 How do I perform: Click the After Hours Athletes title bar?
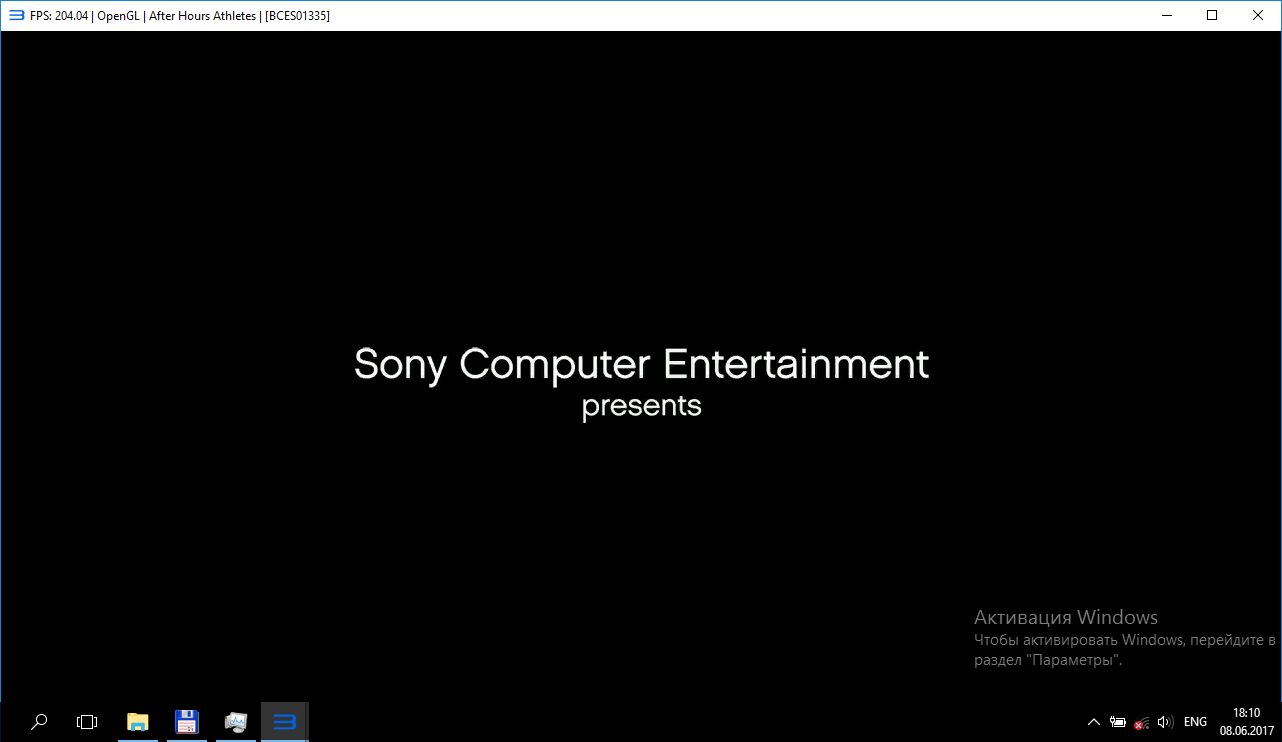click(x=600, y=16)
